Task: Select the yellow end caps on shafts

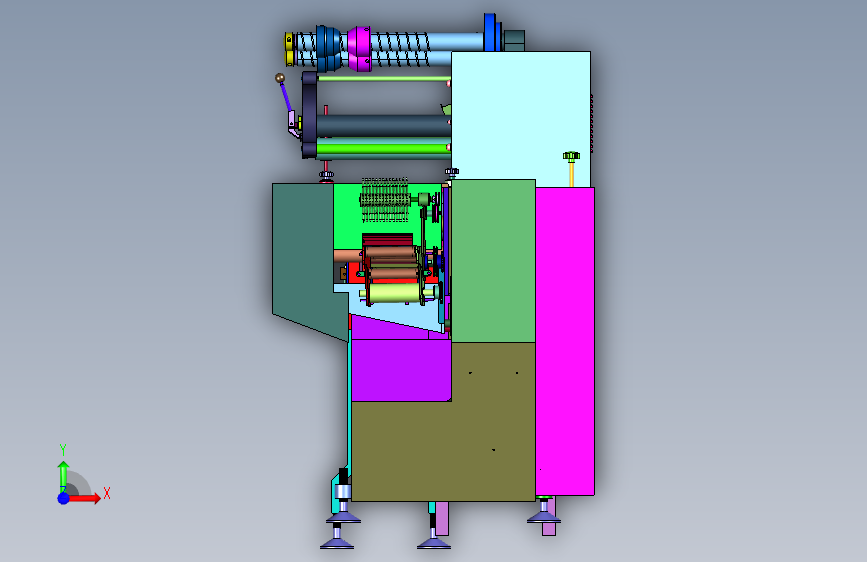Action: 289,49
